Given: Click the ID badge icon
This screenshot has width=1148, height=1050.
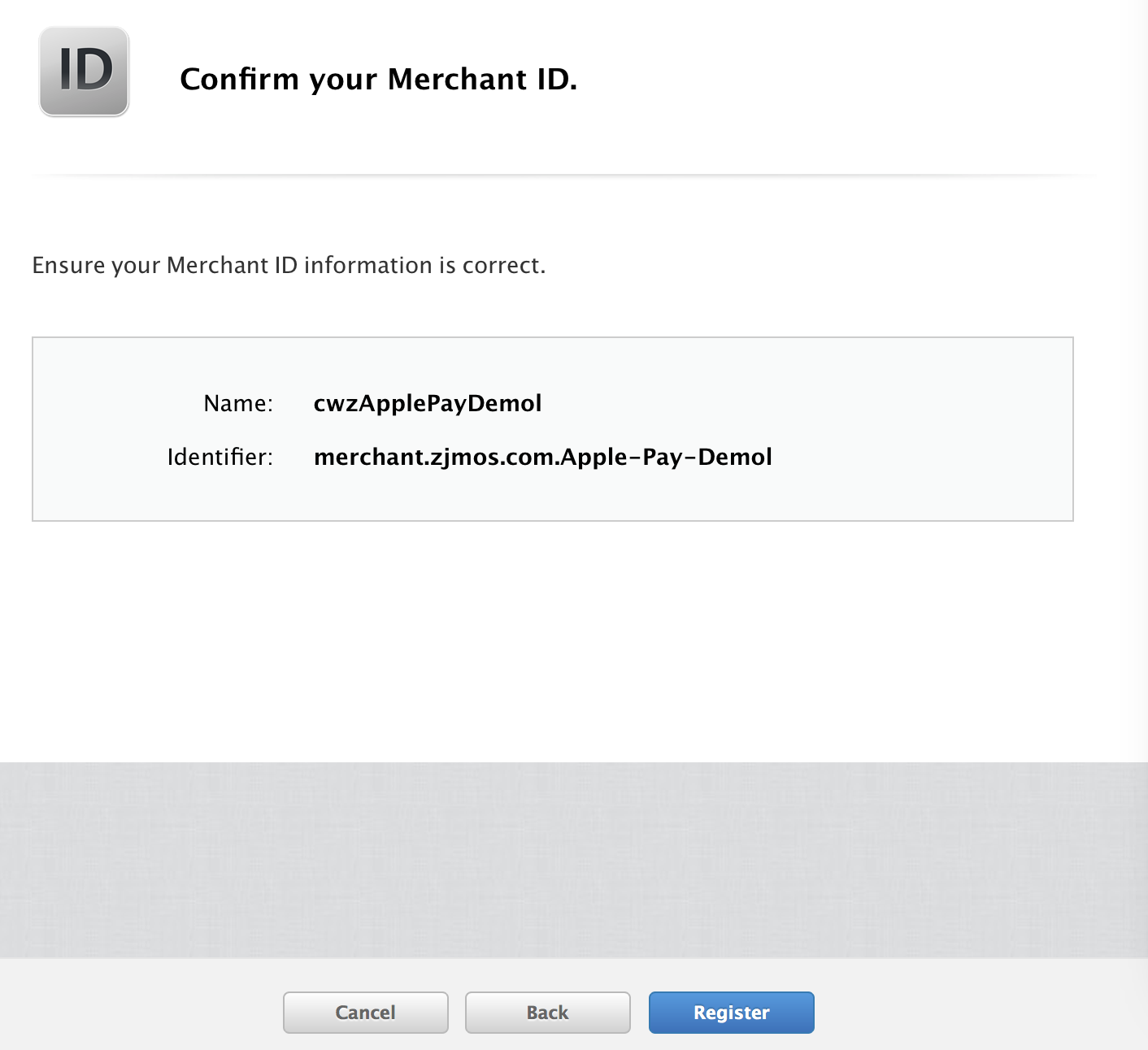Looking at the screenshot, I should pyautogui.click(x=84, y=72).
